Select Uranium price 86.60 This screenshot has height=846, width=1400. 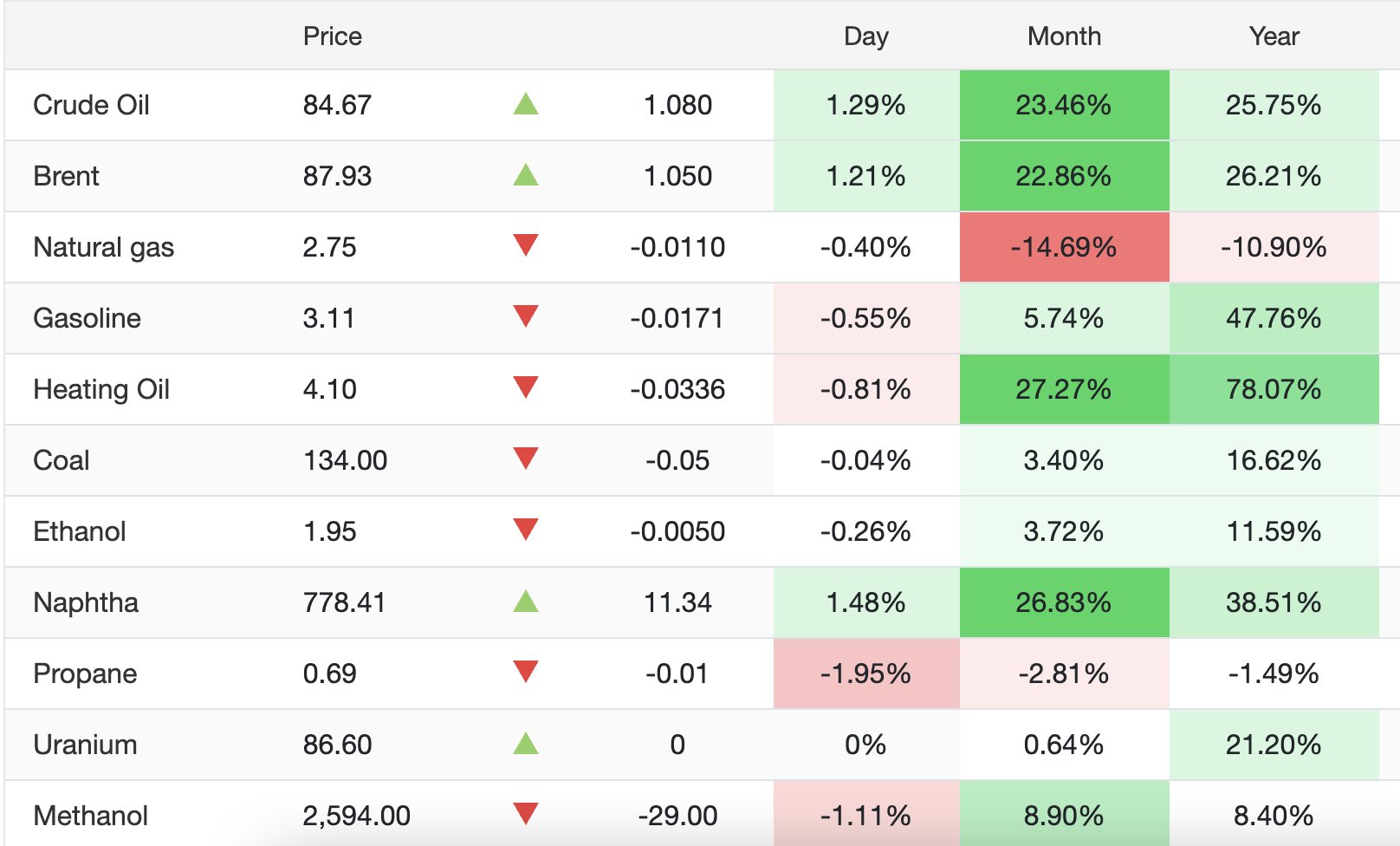[337, 745]
